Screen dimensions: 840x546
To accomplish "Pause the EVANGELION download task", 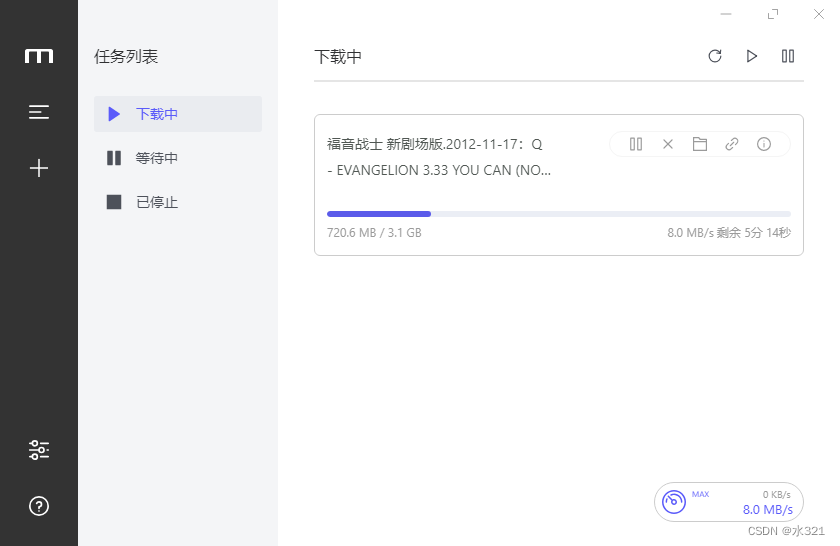I will pos(636,144).
